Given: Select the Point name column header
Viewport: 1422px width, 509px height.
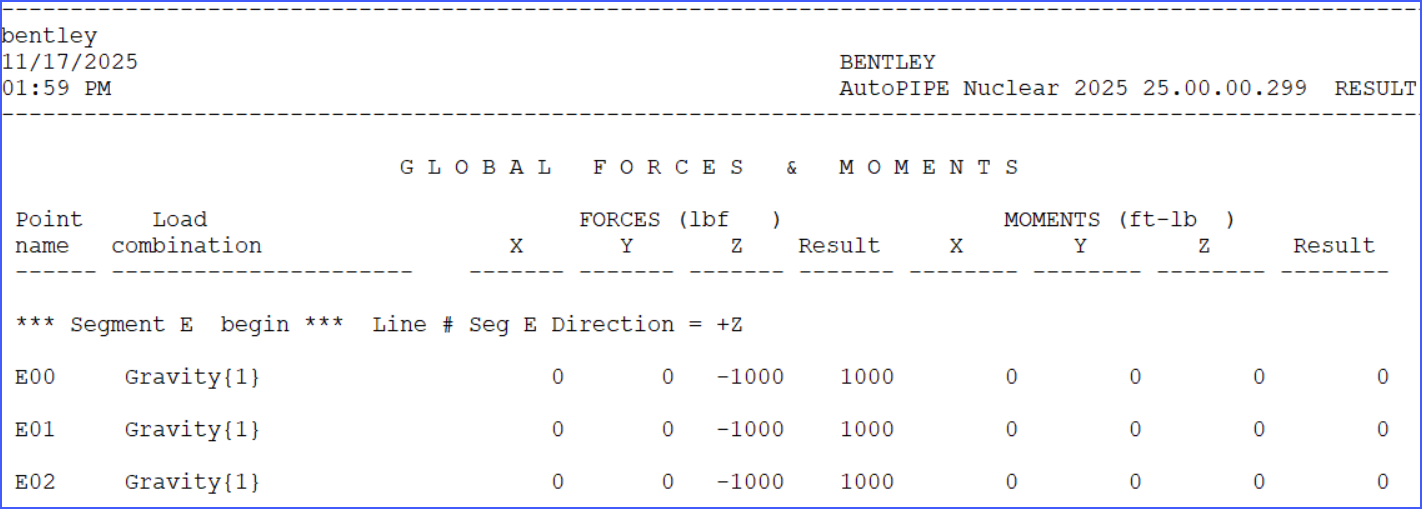Looking at the screenshot, I should pyautogui.click(x=49, y=232).
